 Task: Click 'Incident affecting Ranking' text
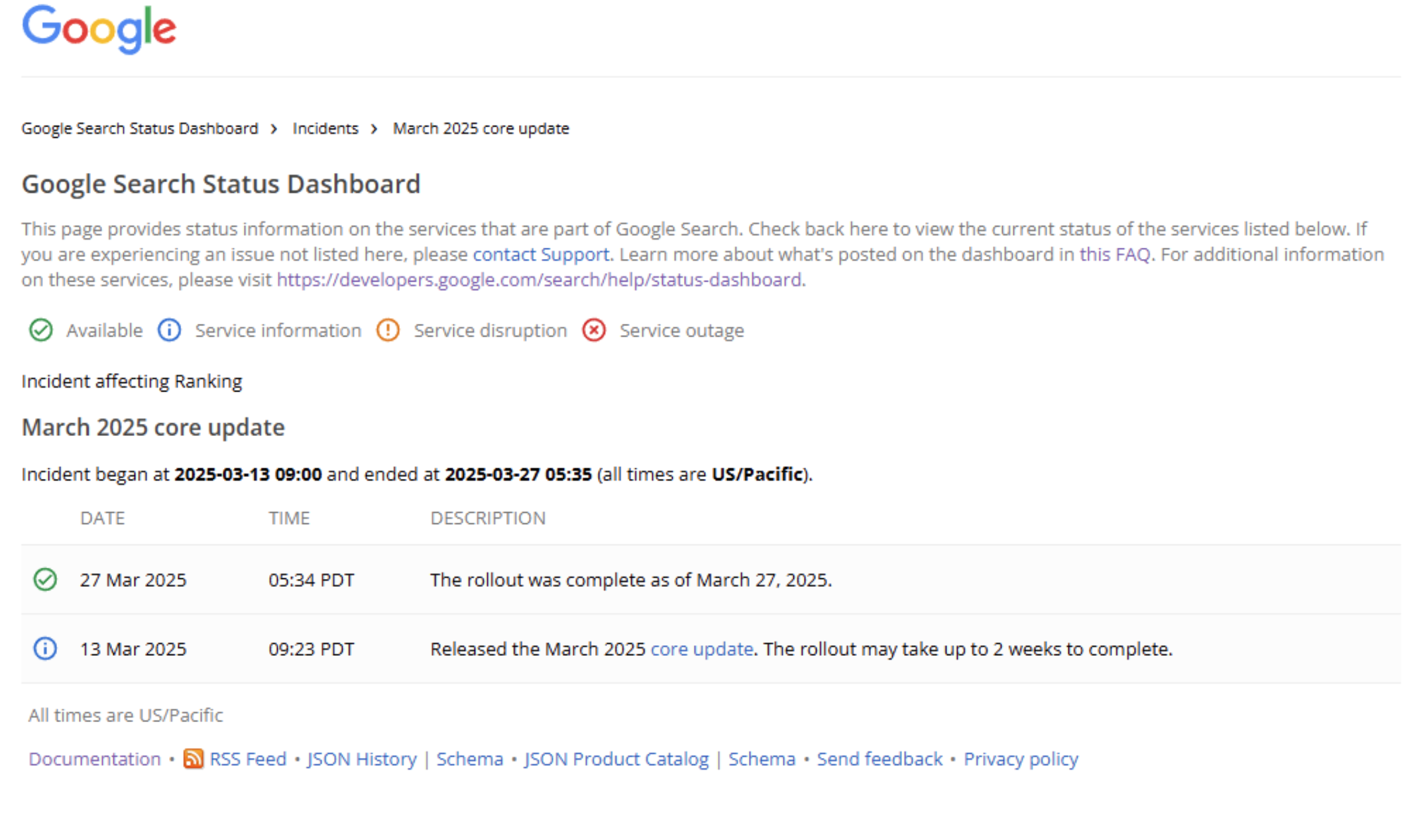pos(132,382)
